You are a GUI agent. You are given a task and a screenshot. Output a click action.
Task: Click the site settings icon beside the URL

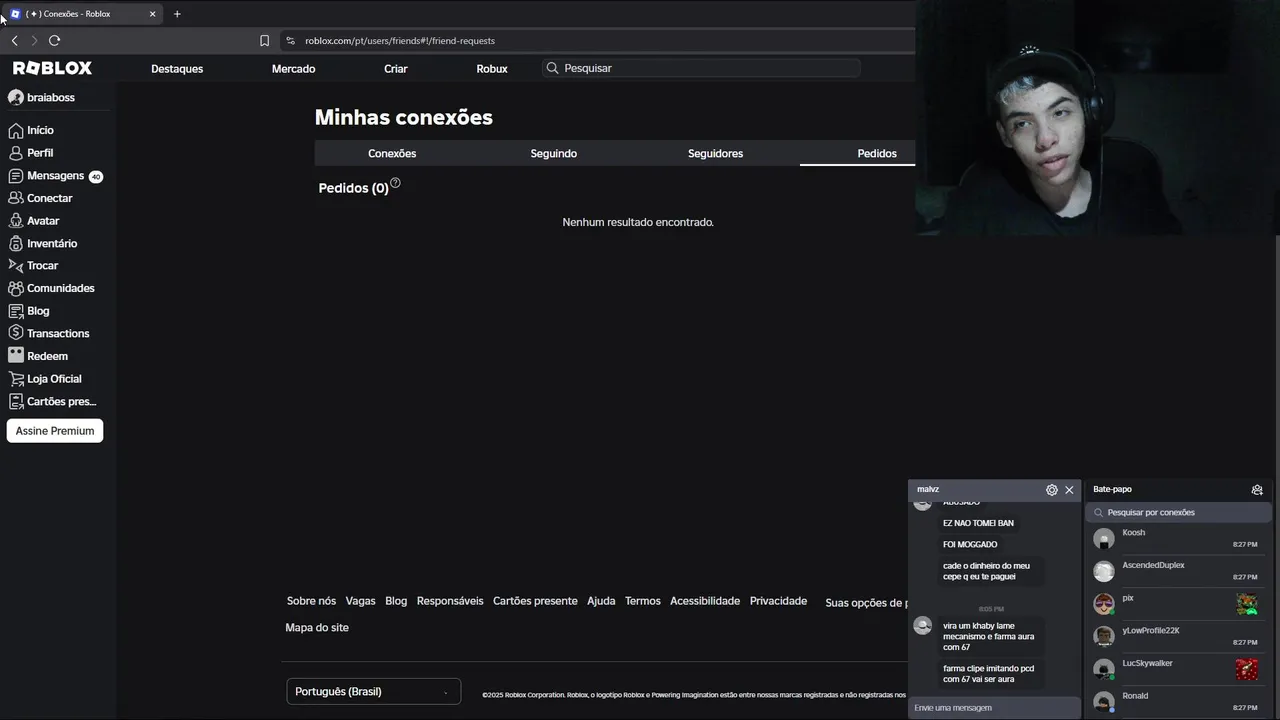tap(290, 41)
